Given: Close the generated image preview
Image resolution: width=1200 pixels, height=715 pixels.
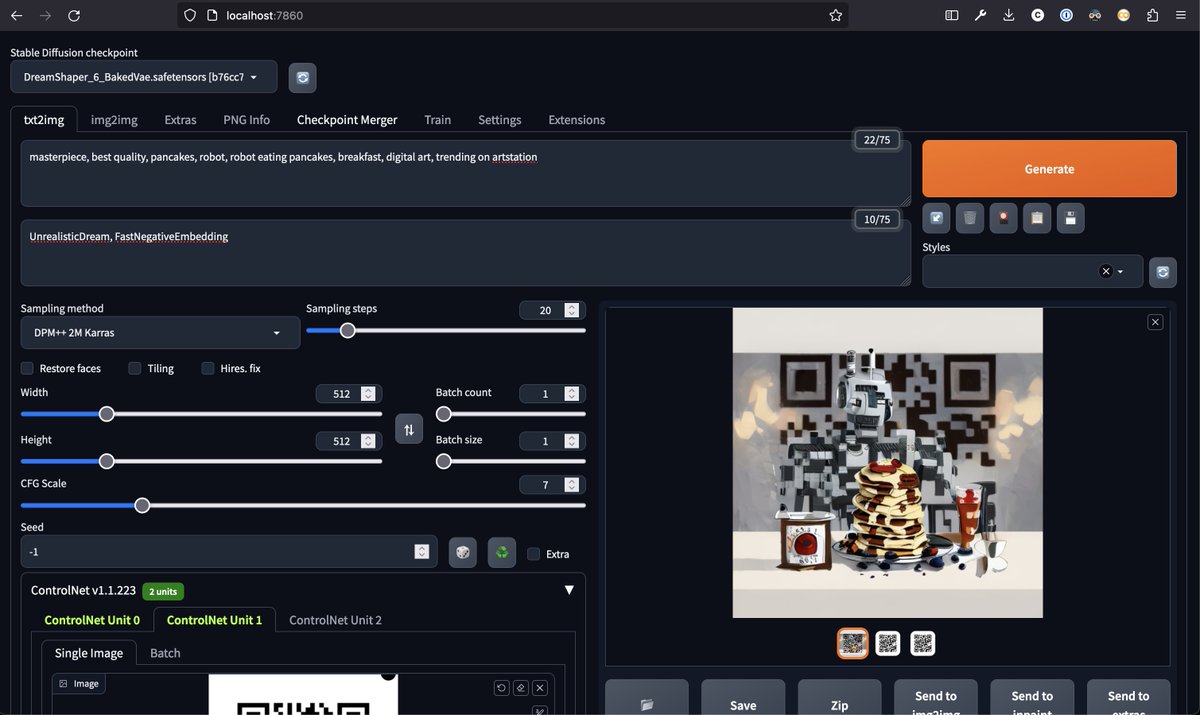Looking at the screenshot, I should point(1155,322).
